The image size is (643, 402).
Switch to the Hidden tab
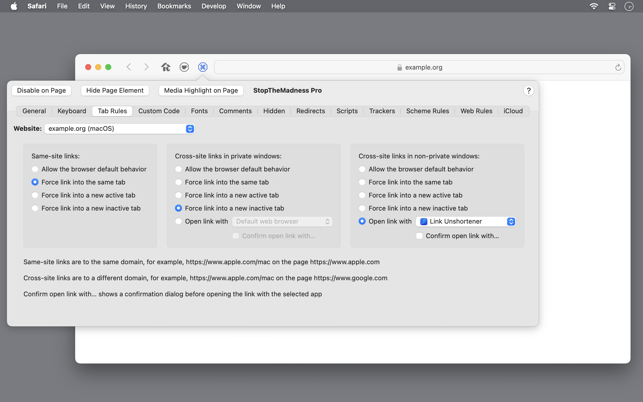click(x=274, y=111)
